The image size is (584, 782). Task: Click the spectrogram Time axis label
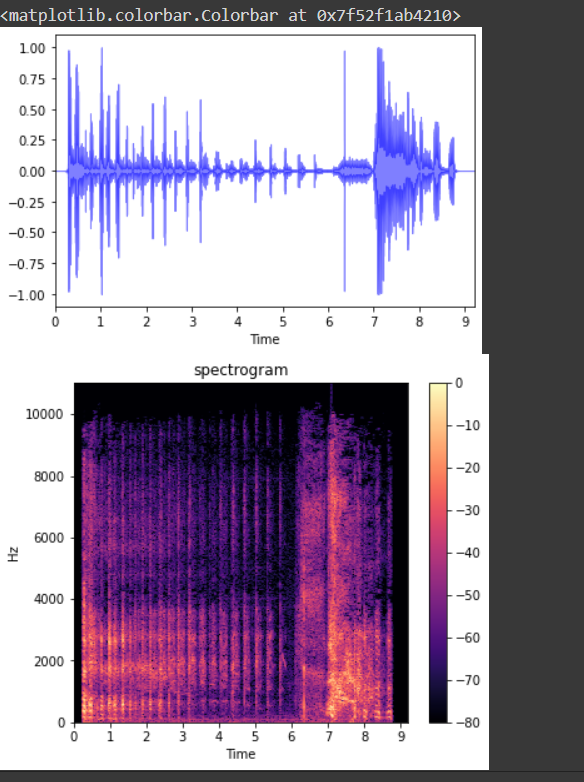(x=241, y=754)
